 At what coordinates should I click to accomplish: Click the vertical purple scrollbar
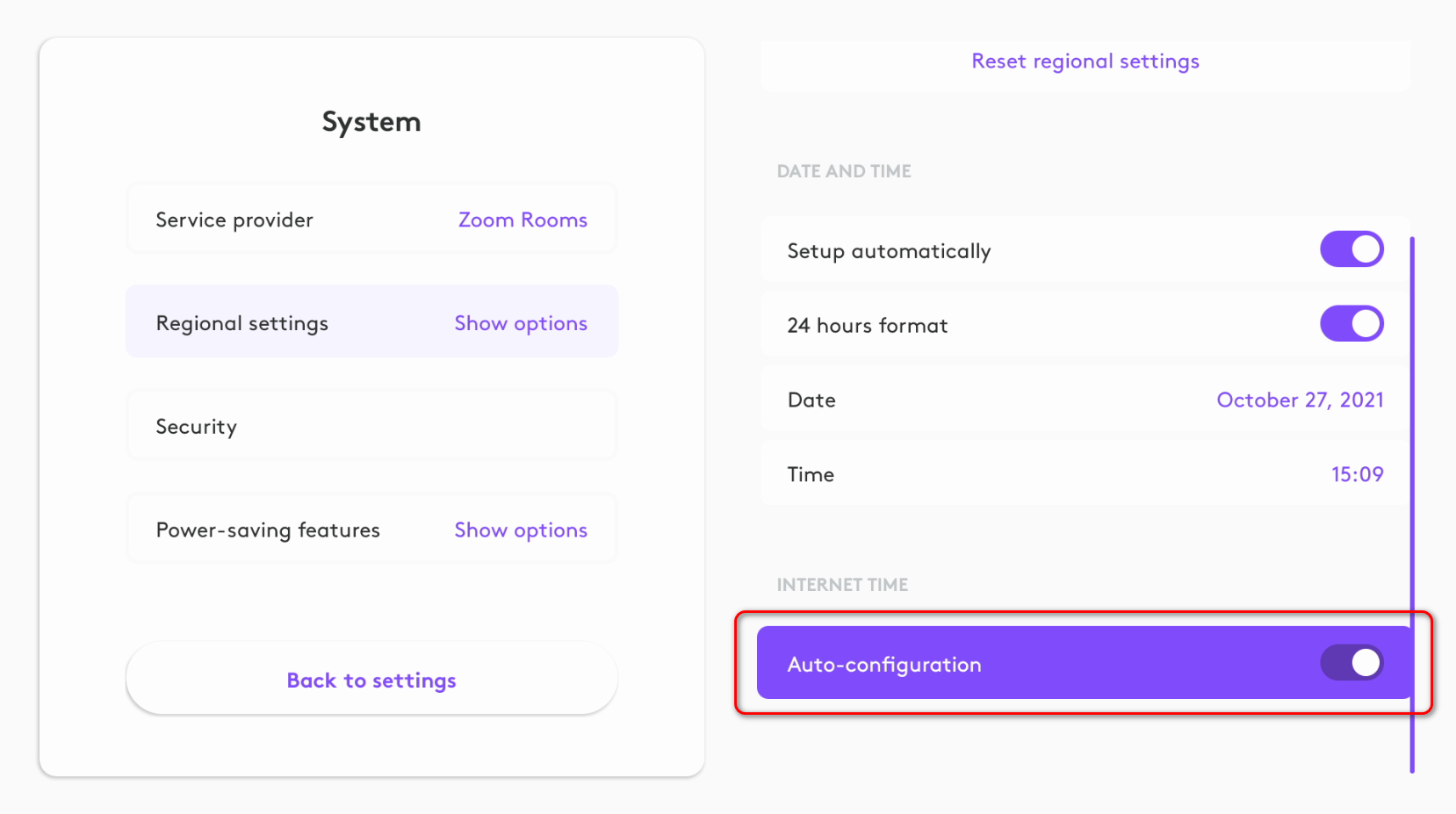pyautogui.click(x=1412, y=505)
